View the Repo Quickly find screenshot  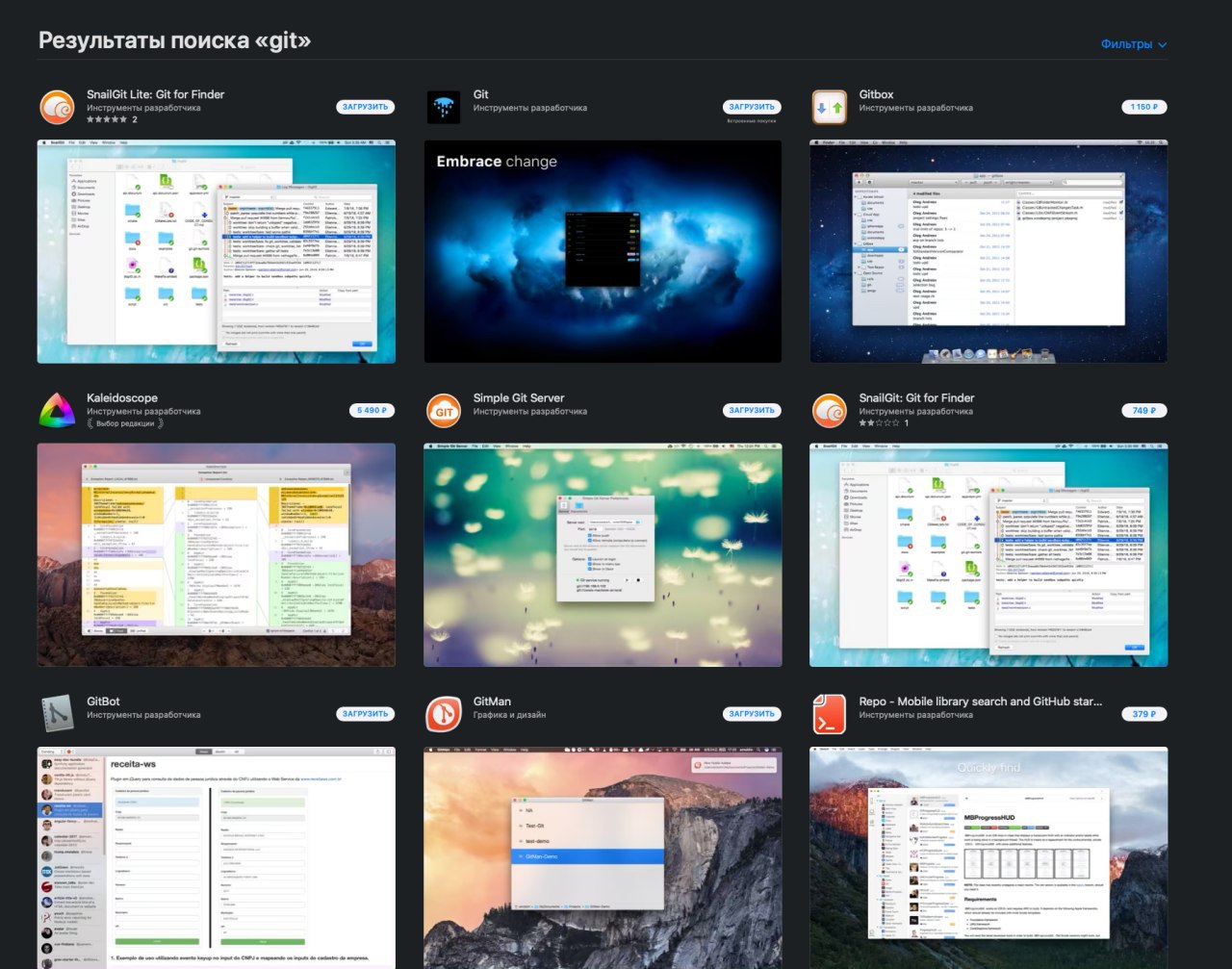(988, 858)
